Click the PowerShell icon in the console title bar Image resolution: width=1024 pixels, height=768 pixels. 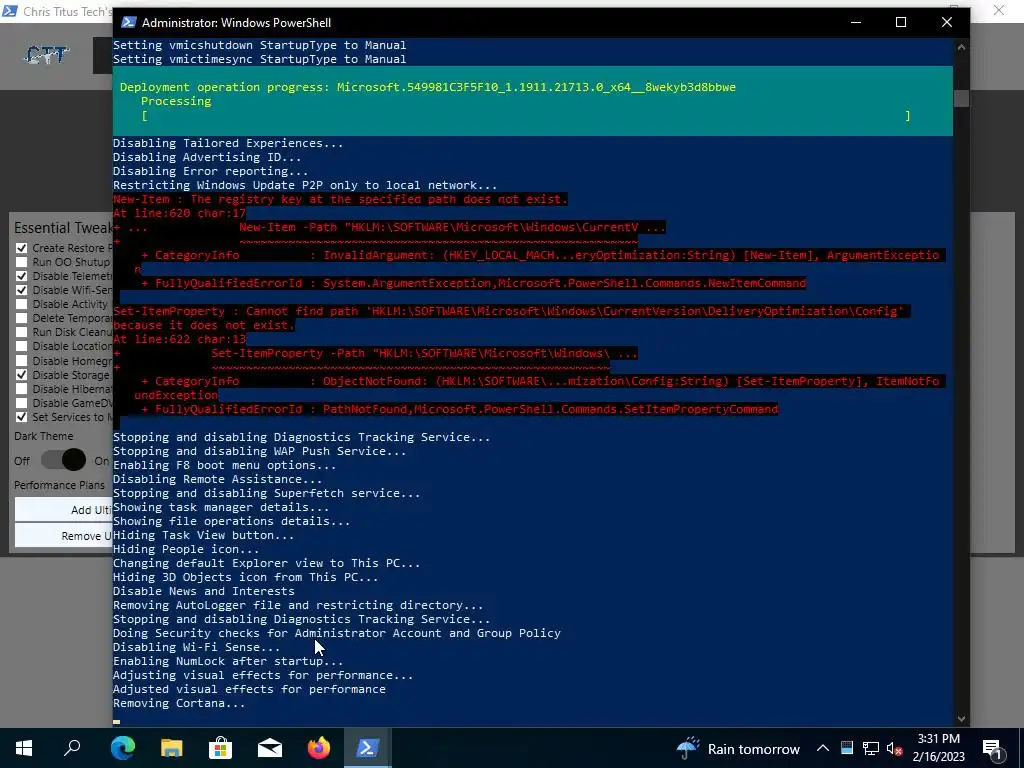(129, 22)
